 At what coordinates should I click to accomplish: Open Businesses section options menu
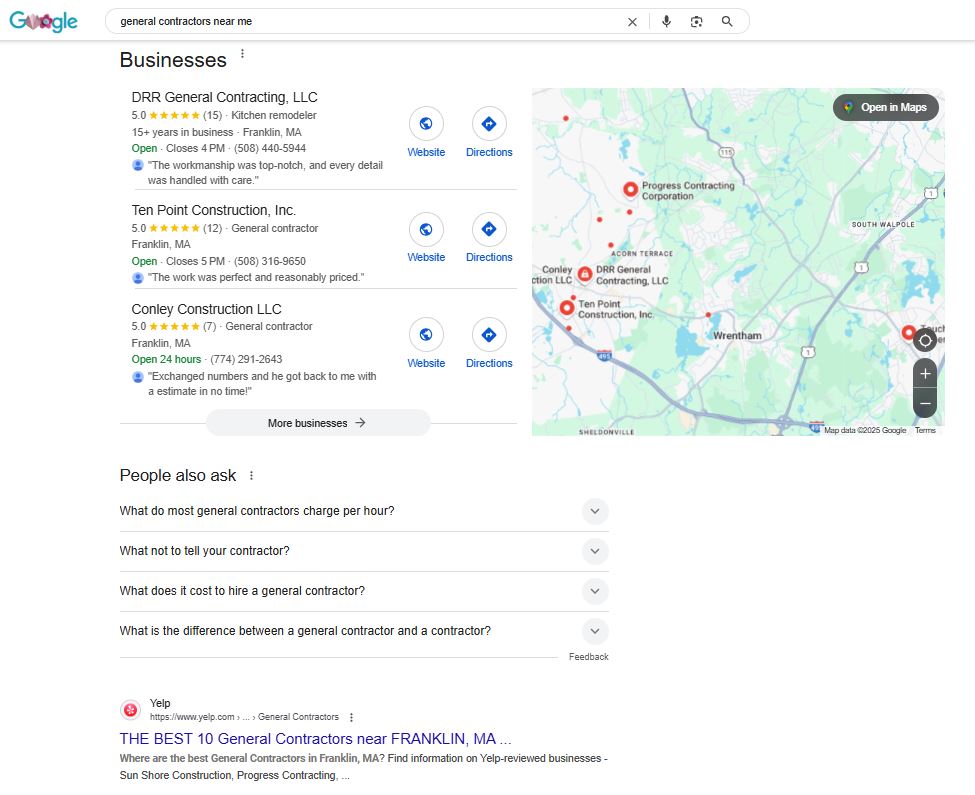243,54
